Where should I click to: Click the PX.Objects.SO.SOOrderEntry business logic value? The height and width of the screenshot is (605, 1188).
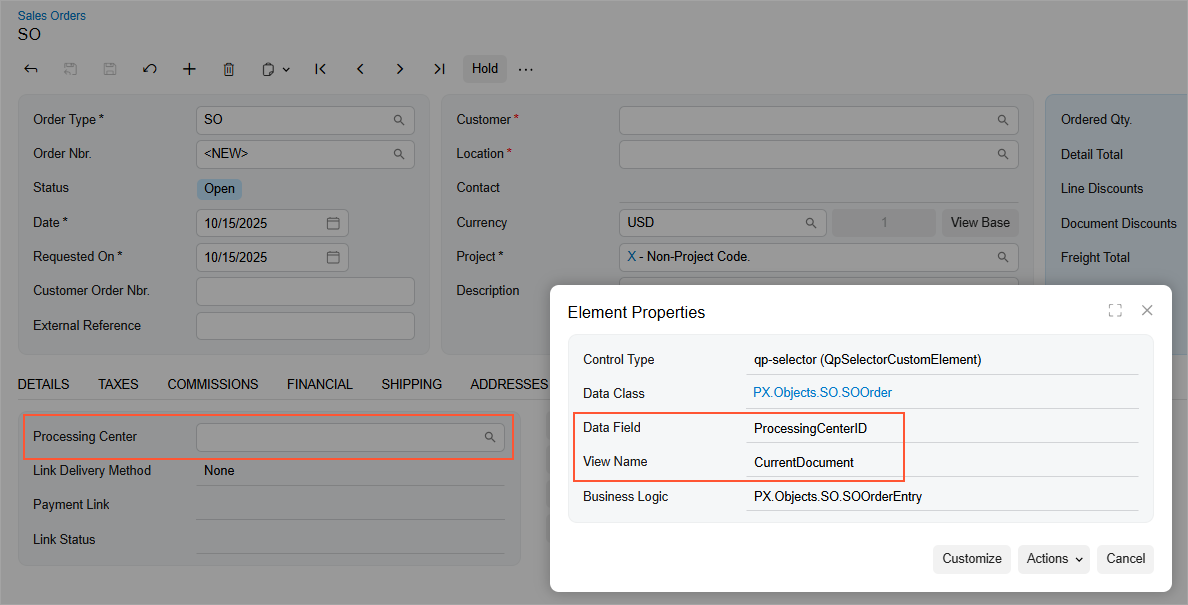[838, 497]
